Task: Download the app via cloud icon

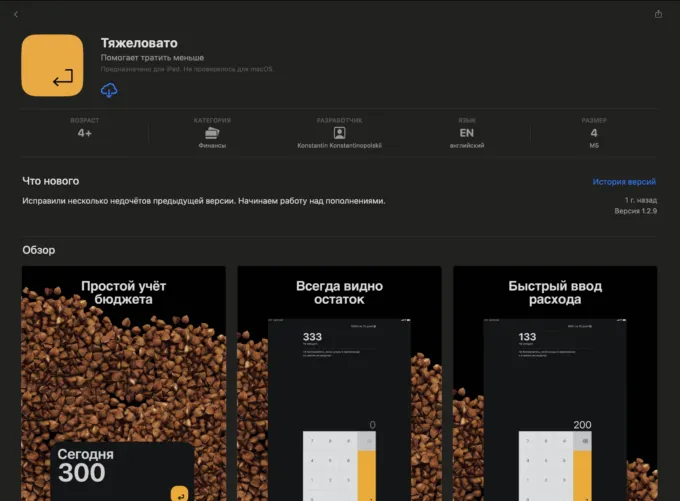Action: [109, 91]
